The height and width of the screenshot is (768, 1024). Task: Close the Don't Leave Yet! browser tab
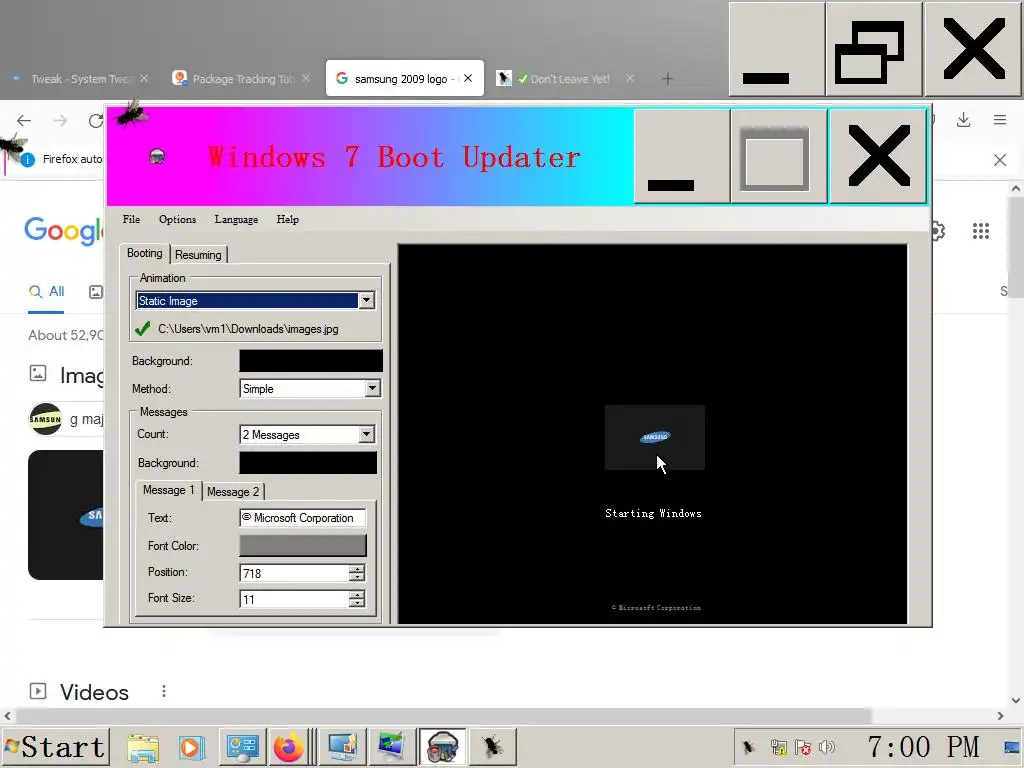click(x=630, y=78)
